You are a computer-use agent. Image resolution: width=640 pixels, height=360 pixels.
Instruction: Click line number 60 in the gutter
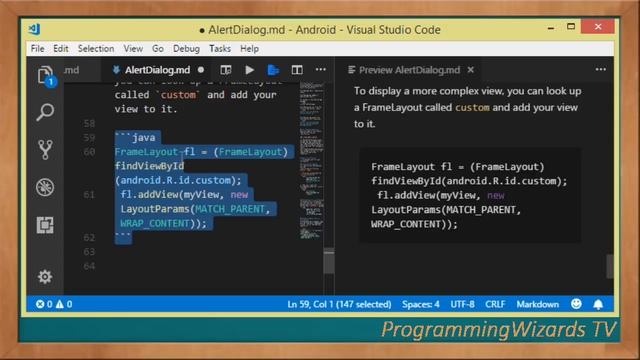[x=89, y=152]
